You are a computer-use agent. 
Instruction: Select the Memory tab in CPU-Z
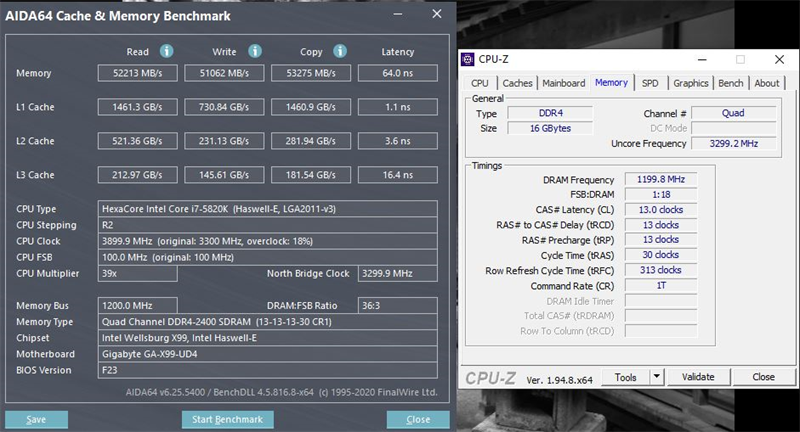pyautogui.click(x=611, y=82)
